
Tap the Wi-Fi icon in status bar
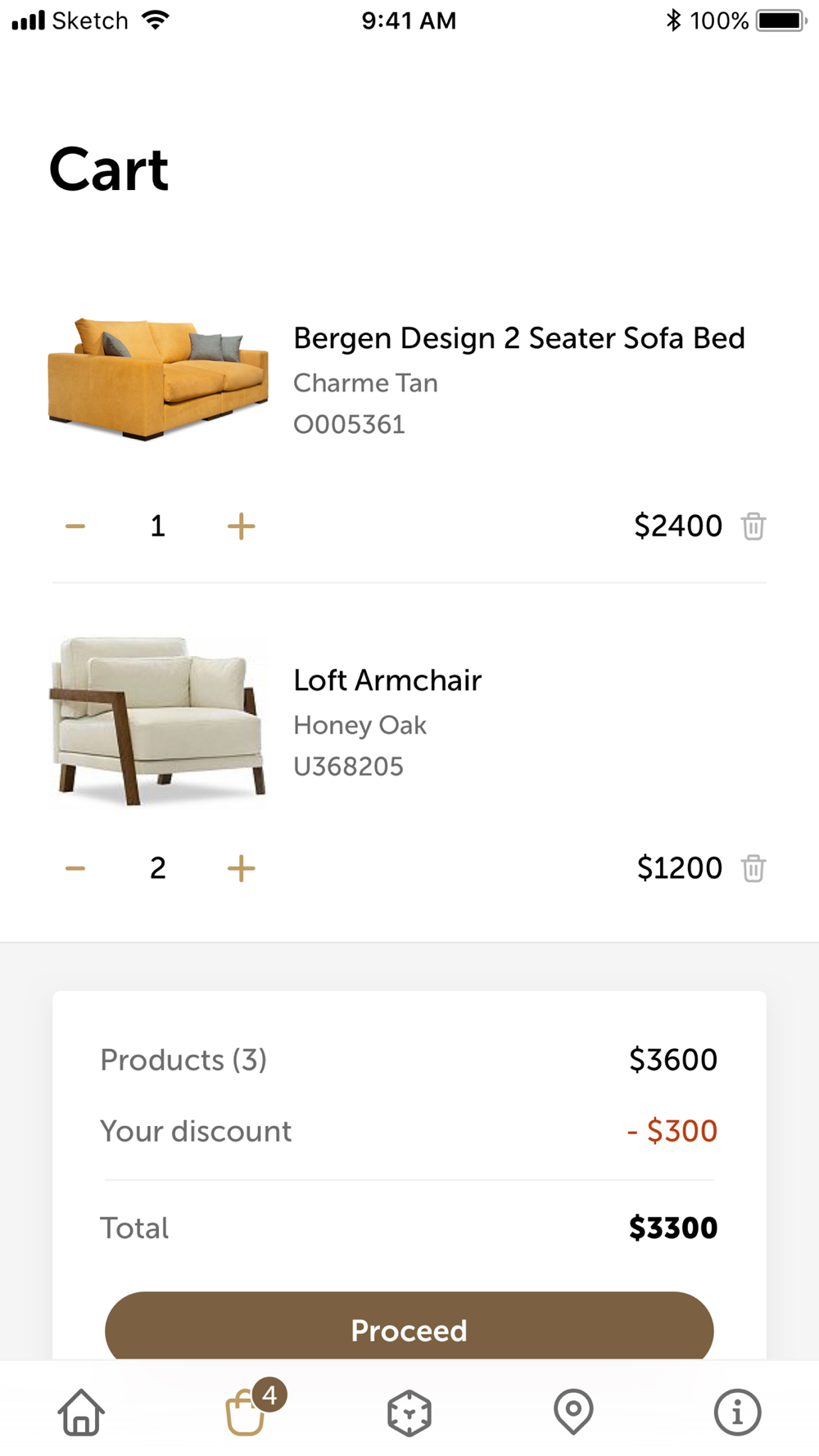pyautogui.click(x=155, y=20)
